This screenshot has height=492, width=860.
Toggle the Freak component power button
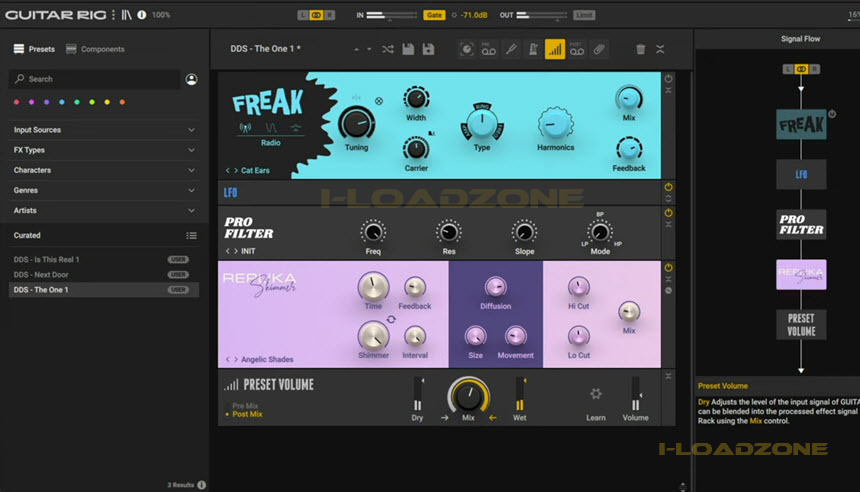pyautogui.click(x=668, y=78)
